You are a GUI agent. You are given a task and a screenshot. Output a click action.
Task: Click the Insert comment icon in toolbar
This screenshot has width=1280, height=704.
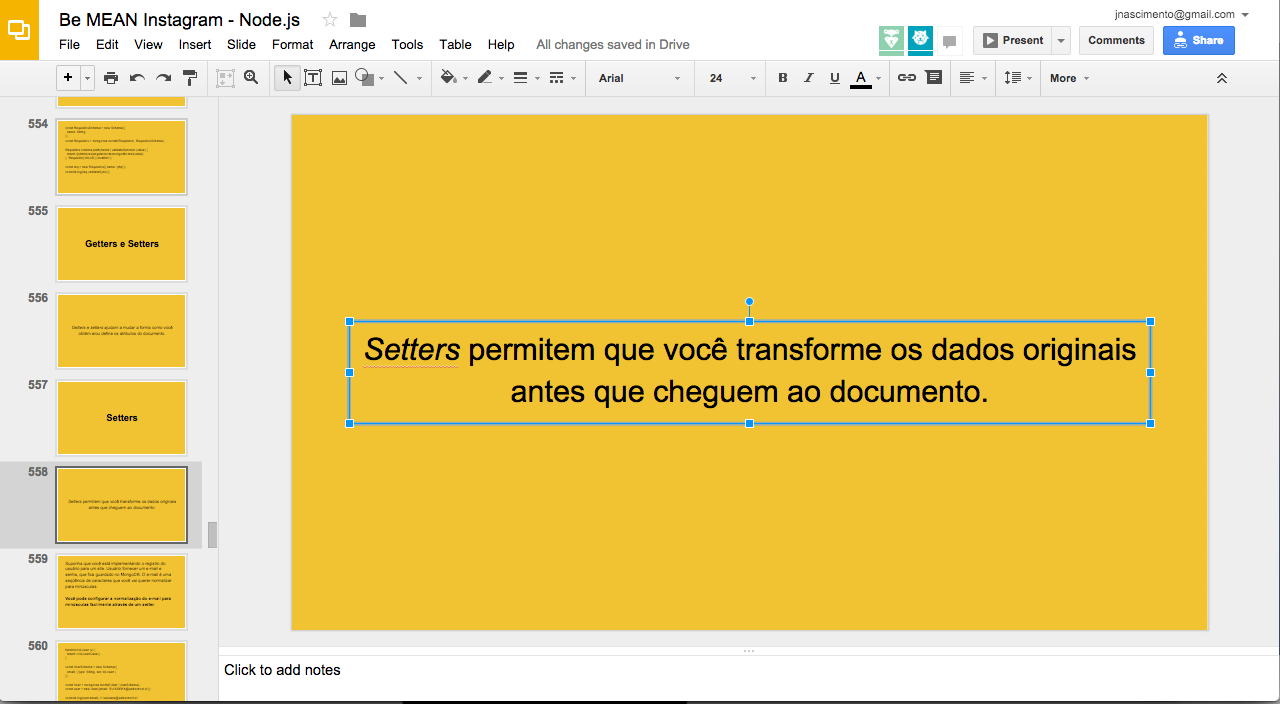coord(934,78)
